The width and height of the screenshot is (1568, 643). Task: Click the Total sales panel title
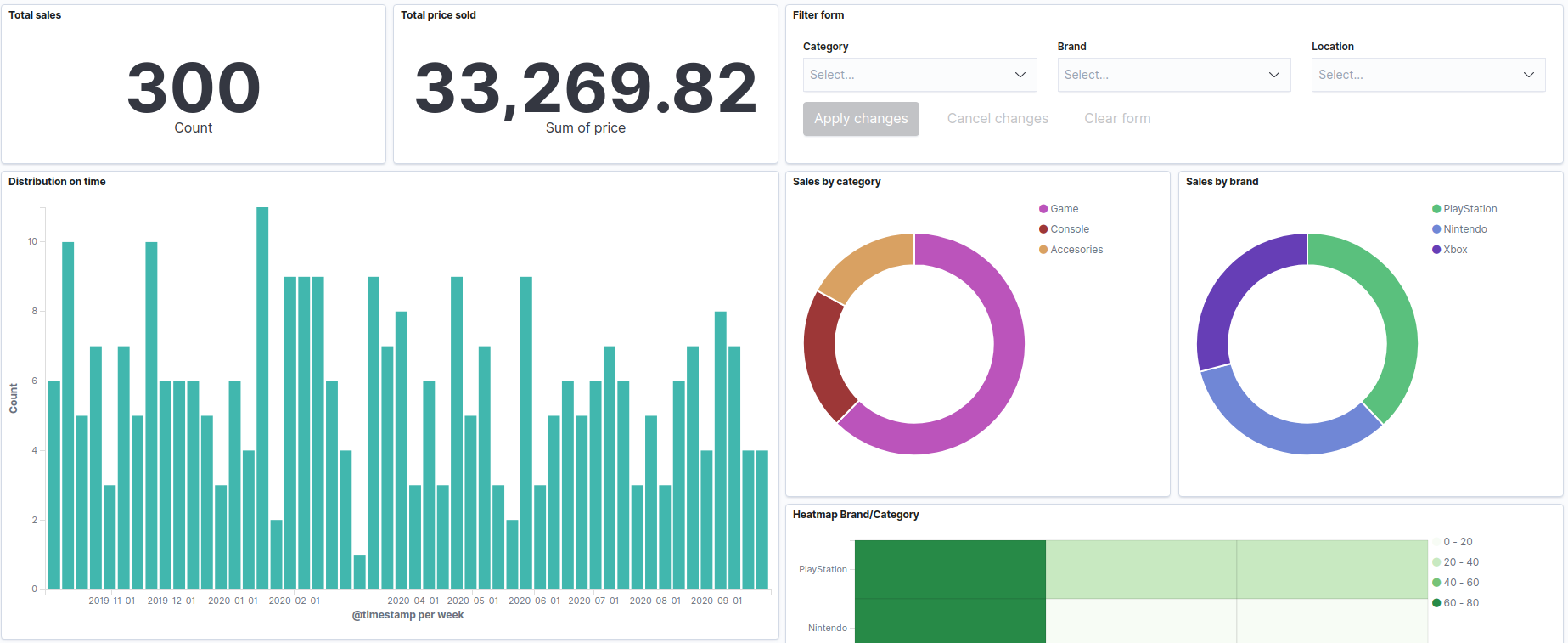(35, 15)
